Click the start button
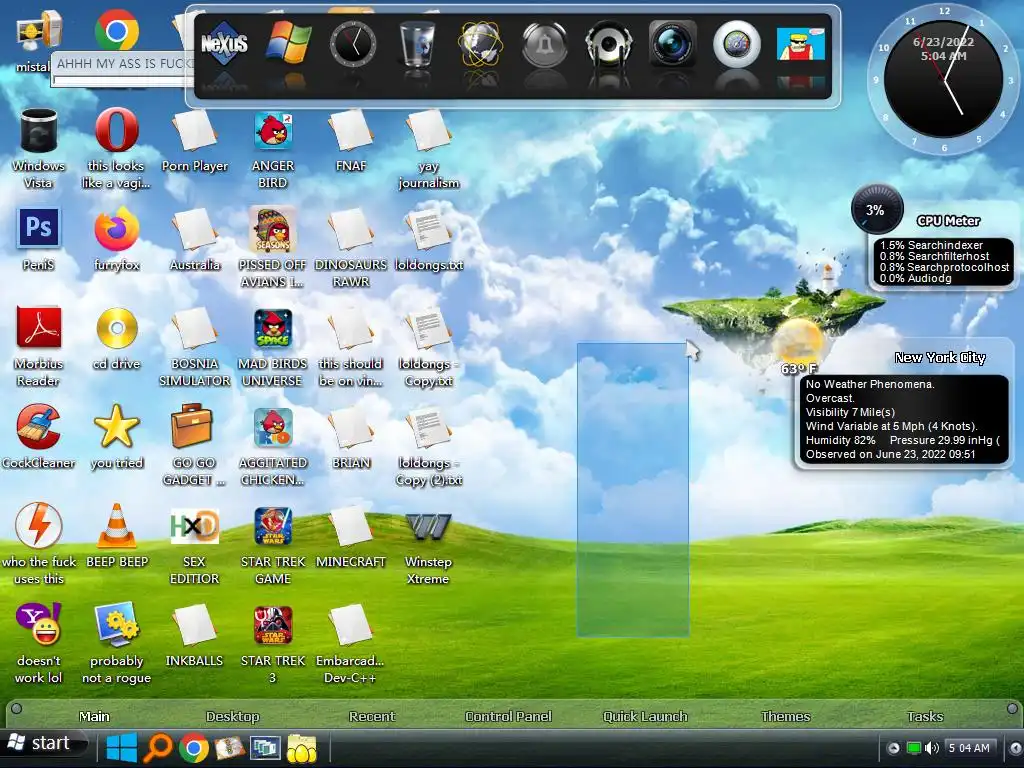The height and width of the screenshot is (768, 1024). point(43,744)
